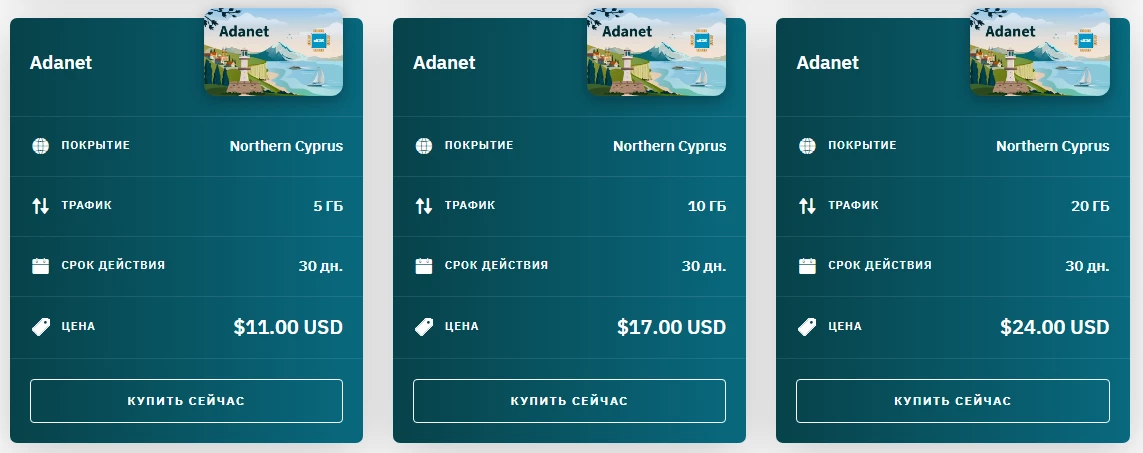Click Northern Cyprus on the 10 ГБ card
Screen dimensions: 1143x453
pyautogui.click(x=669, y=146)
